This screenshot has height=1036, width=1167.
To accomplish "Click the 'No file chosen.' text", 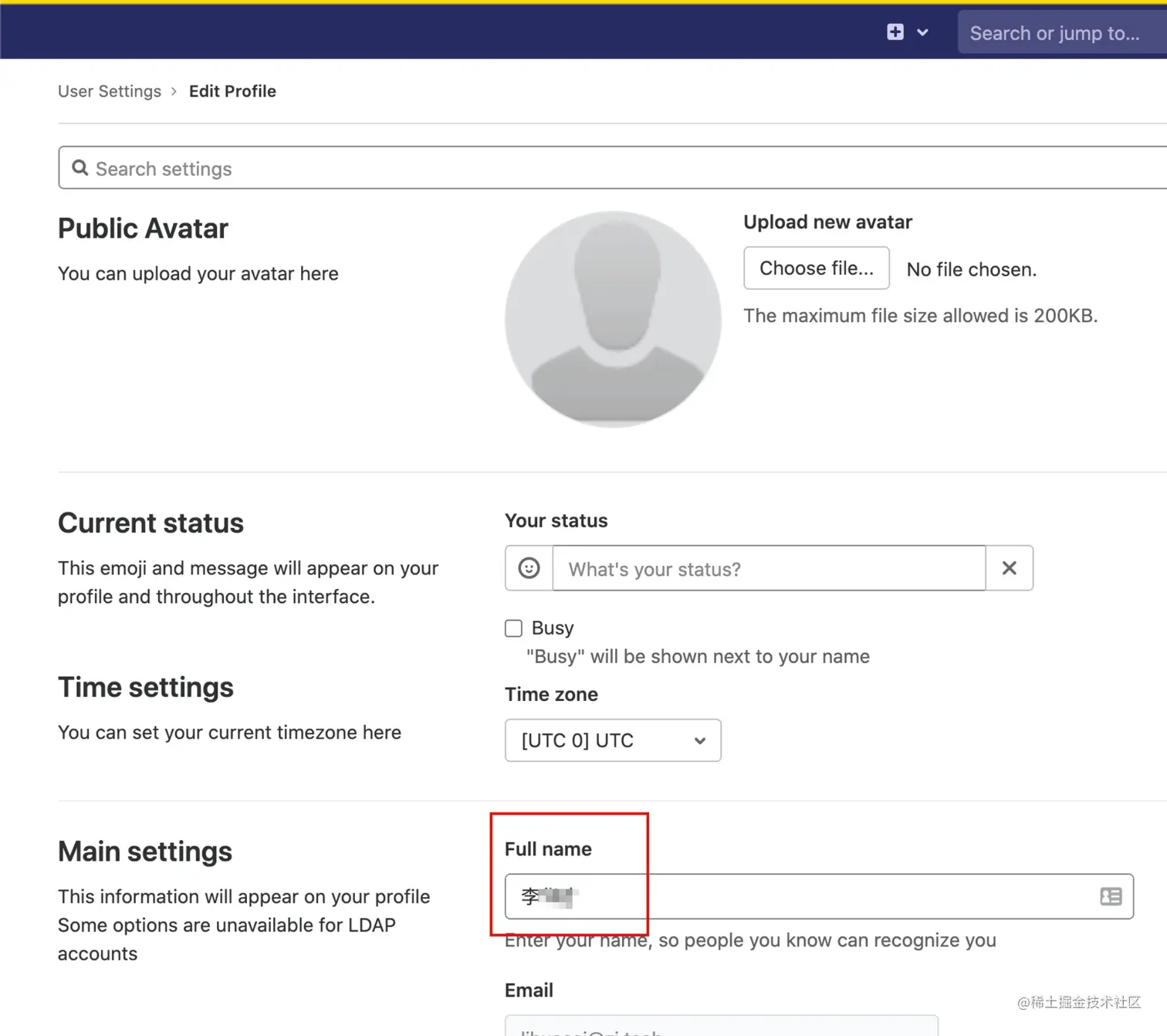I will click(971, 269).
